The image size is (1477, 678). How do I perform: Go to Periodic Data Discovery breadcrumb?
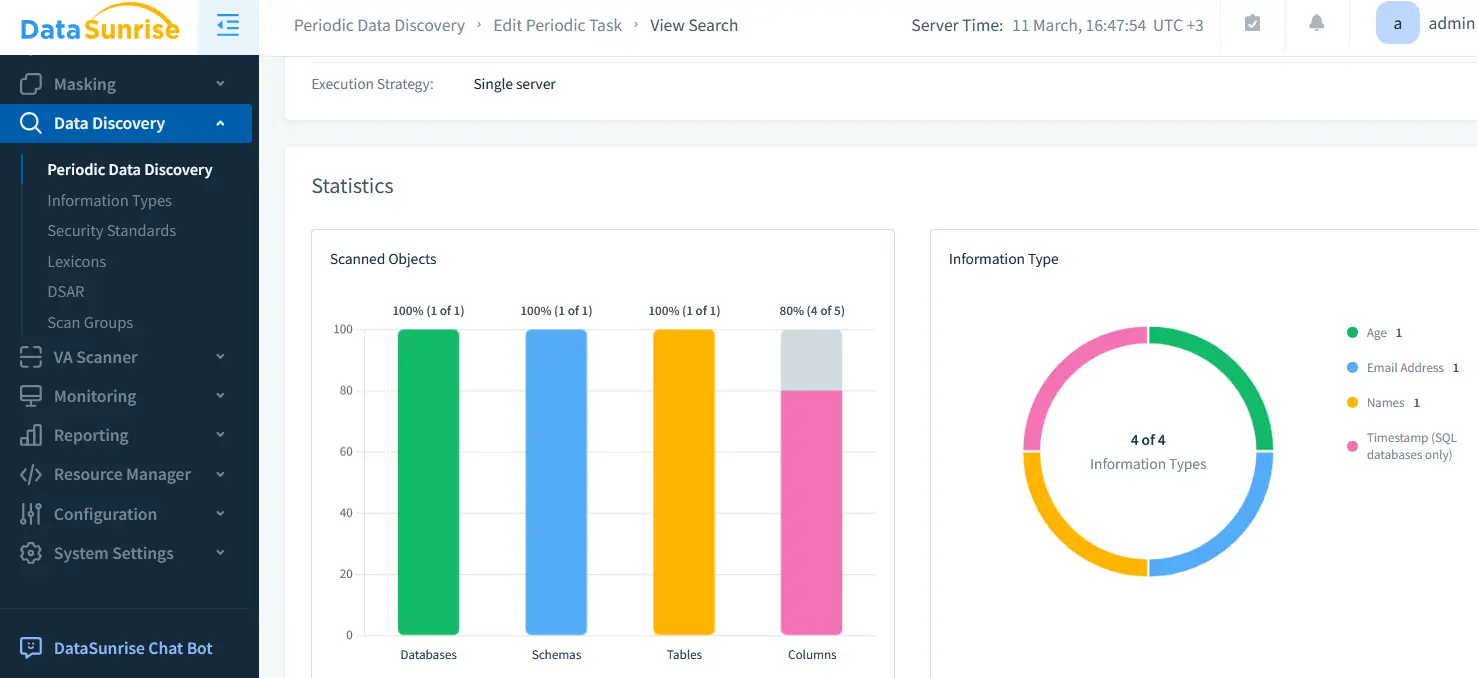click(379, 25)
